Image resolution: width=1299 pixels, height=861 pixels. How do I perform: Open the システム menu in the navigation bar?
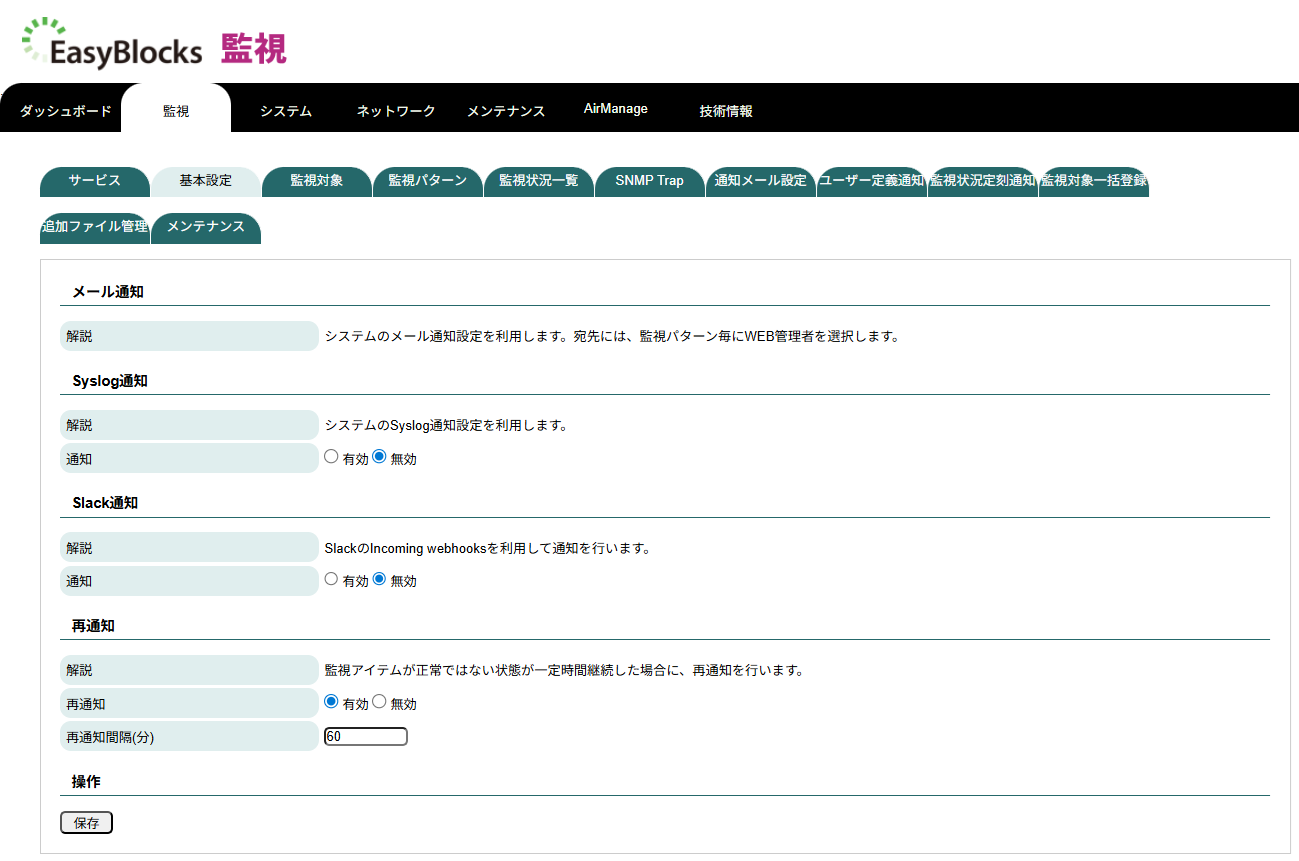(x=285, y=111)
